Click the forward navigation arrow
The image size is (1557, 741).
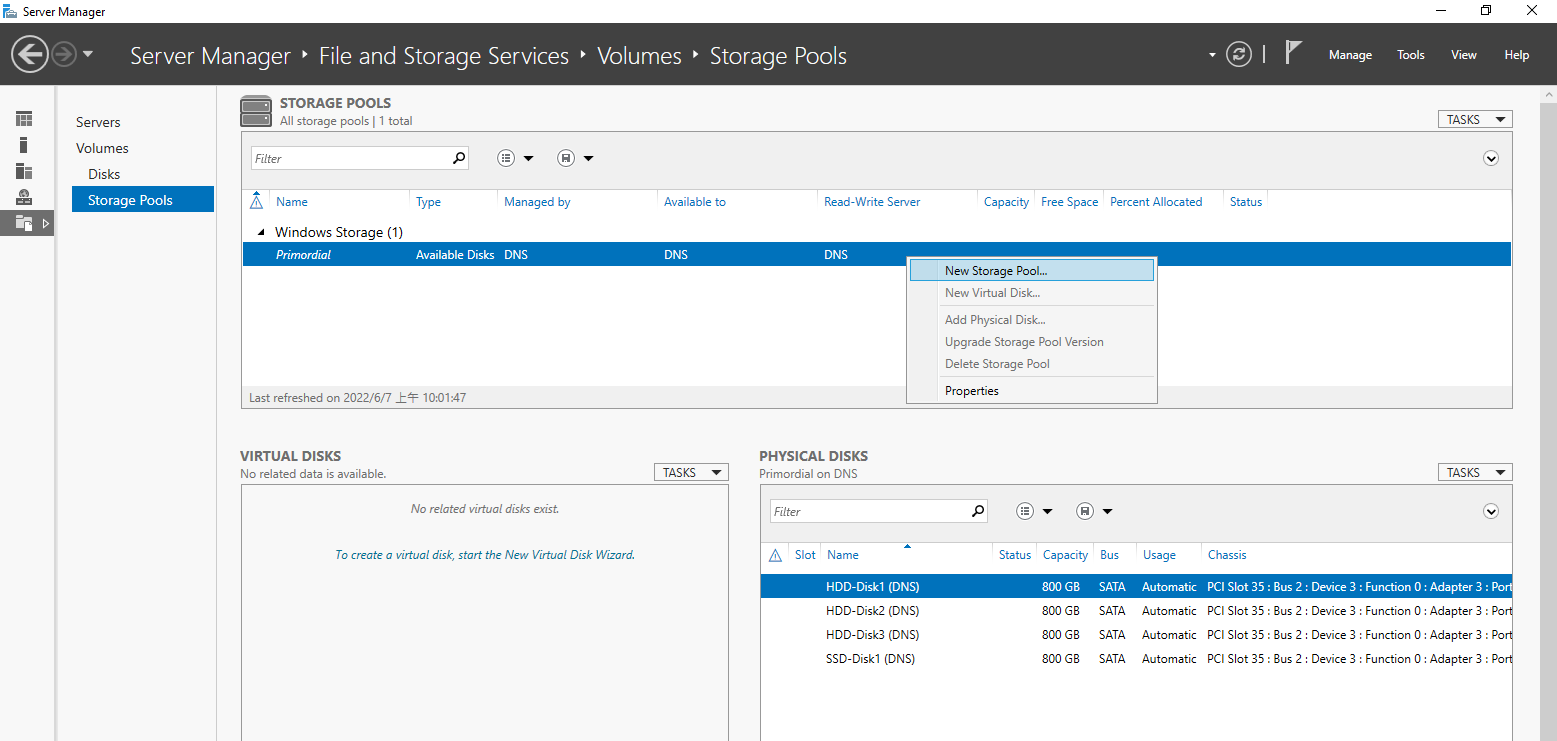[x=64, y=54]
